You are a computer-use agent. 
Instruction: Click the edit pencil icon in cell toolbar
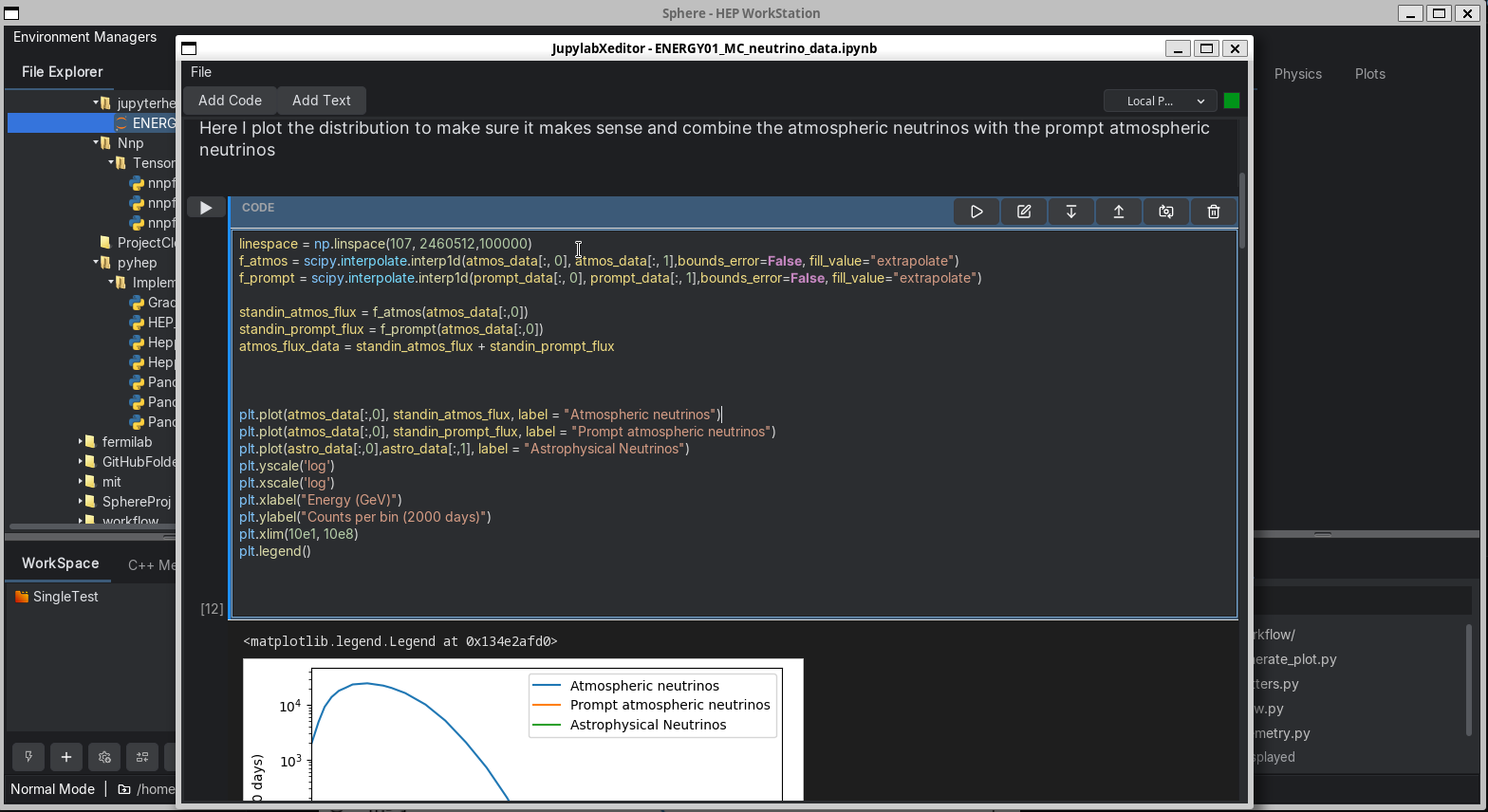click(1024, 212)
